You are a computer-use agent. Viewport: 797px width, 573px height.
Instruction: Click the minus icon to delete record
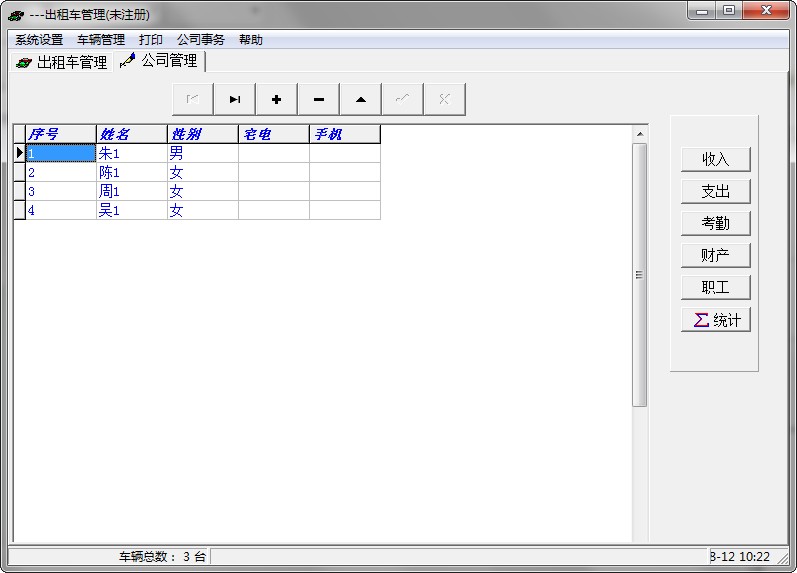pyautogui.click(x=318, y=99)
